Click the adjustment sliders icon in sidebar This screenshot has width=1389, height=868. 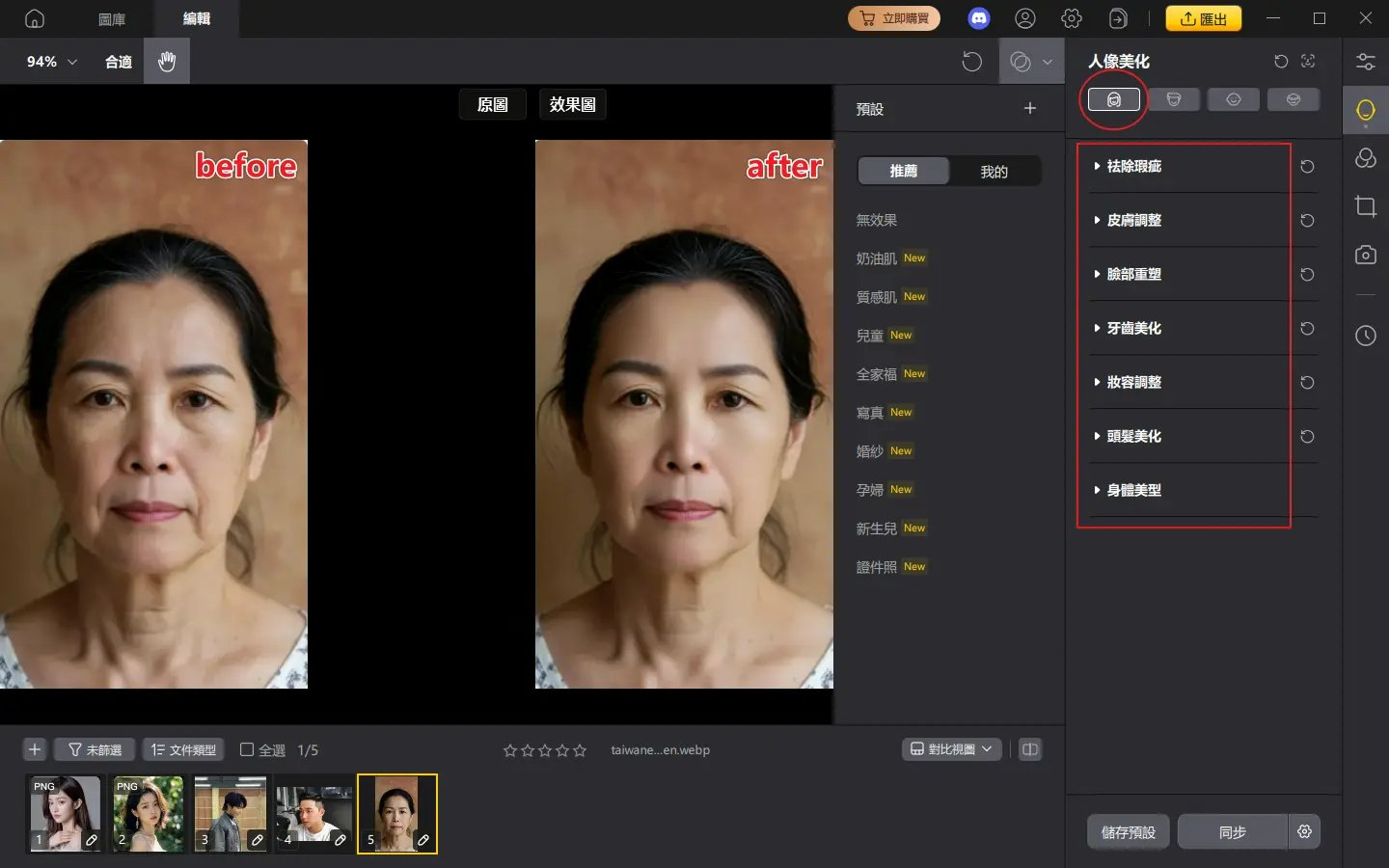click(x=1366, y=61)
